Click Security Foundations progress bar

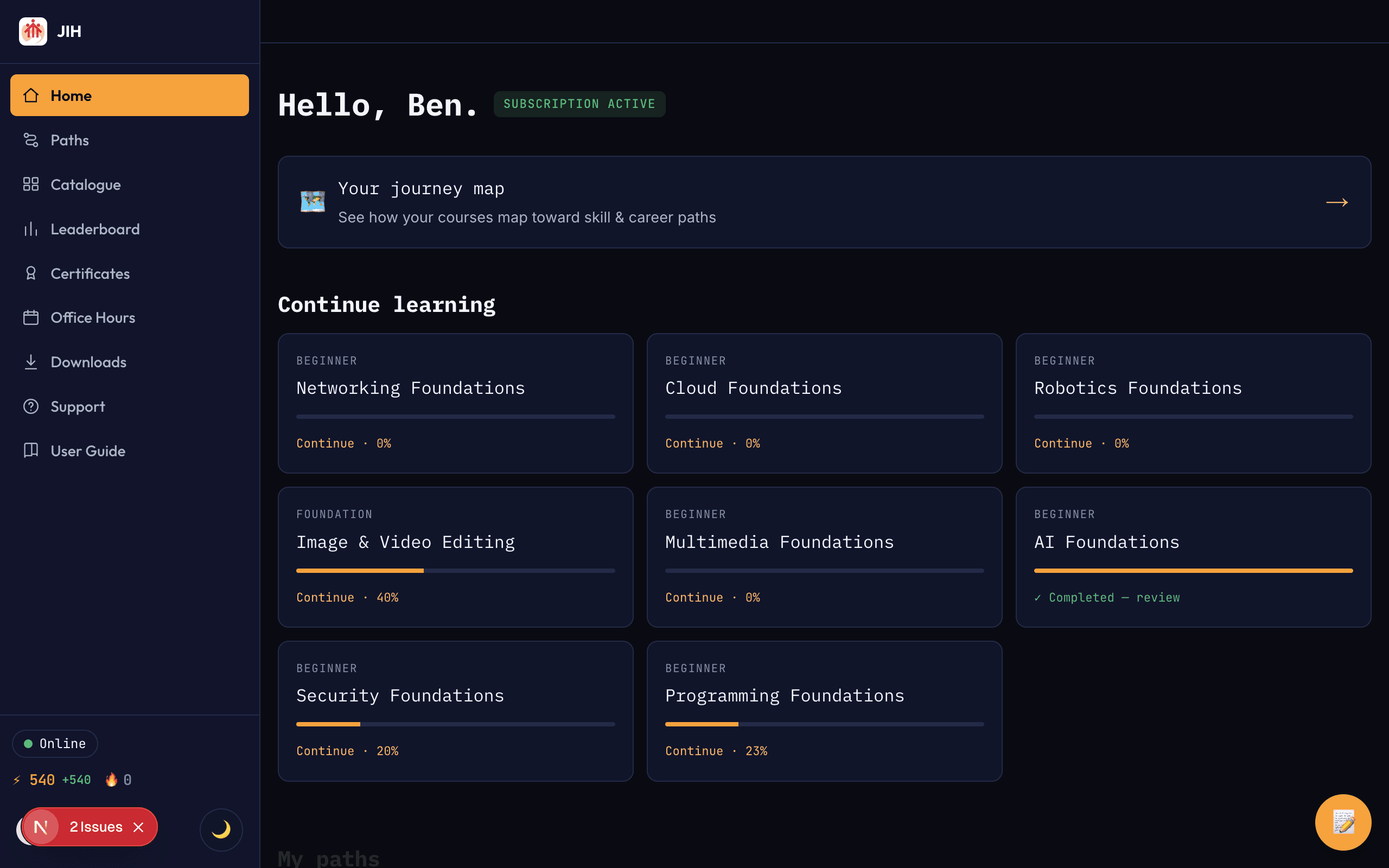point(456,724)
